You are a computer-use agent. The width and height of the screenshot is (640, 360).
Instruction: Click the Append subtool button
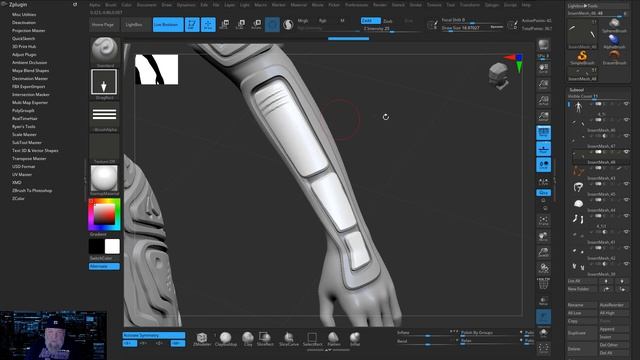pos(613,329)
